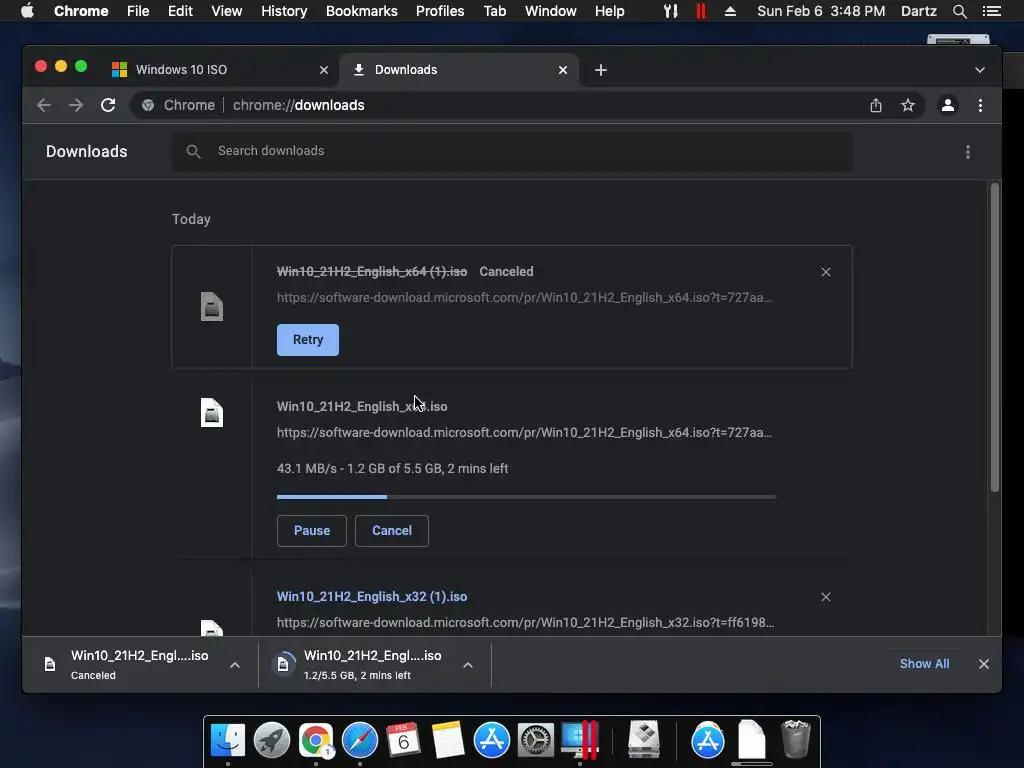The height and width of the screenshot is (768, 1024).
Task: Click the share icon in address bar
Action: (x=876, y=105)
